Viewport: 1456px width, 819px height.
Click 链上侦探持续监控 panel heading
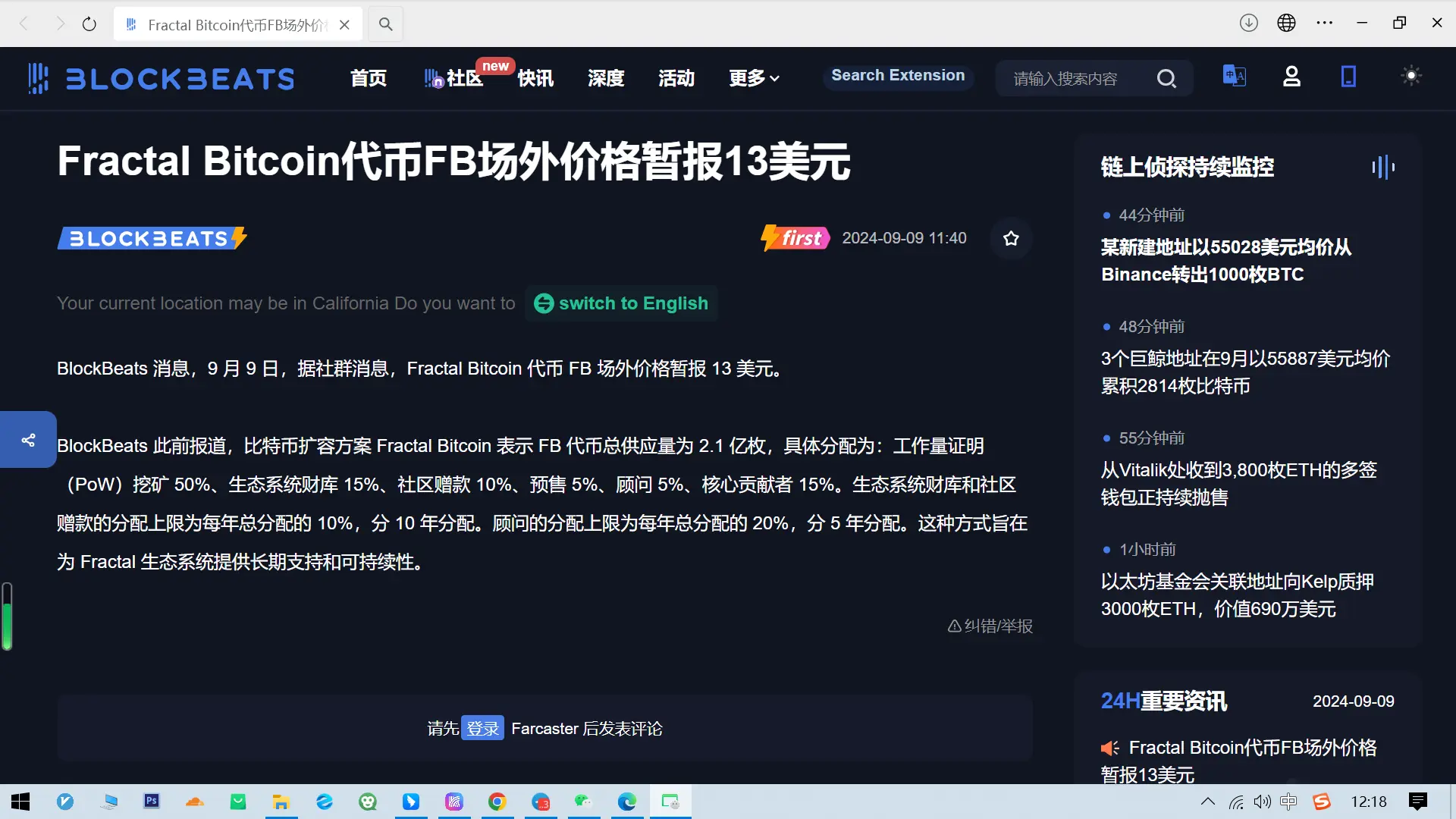tap(1188, 167)
